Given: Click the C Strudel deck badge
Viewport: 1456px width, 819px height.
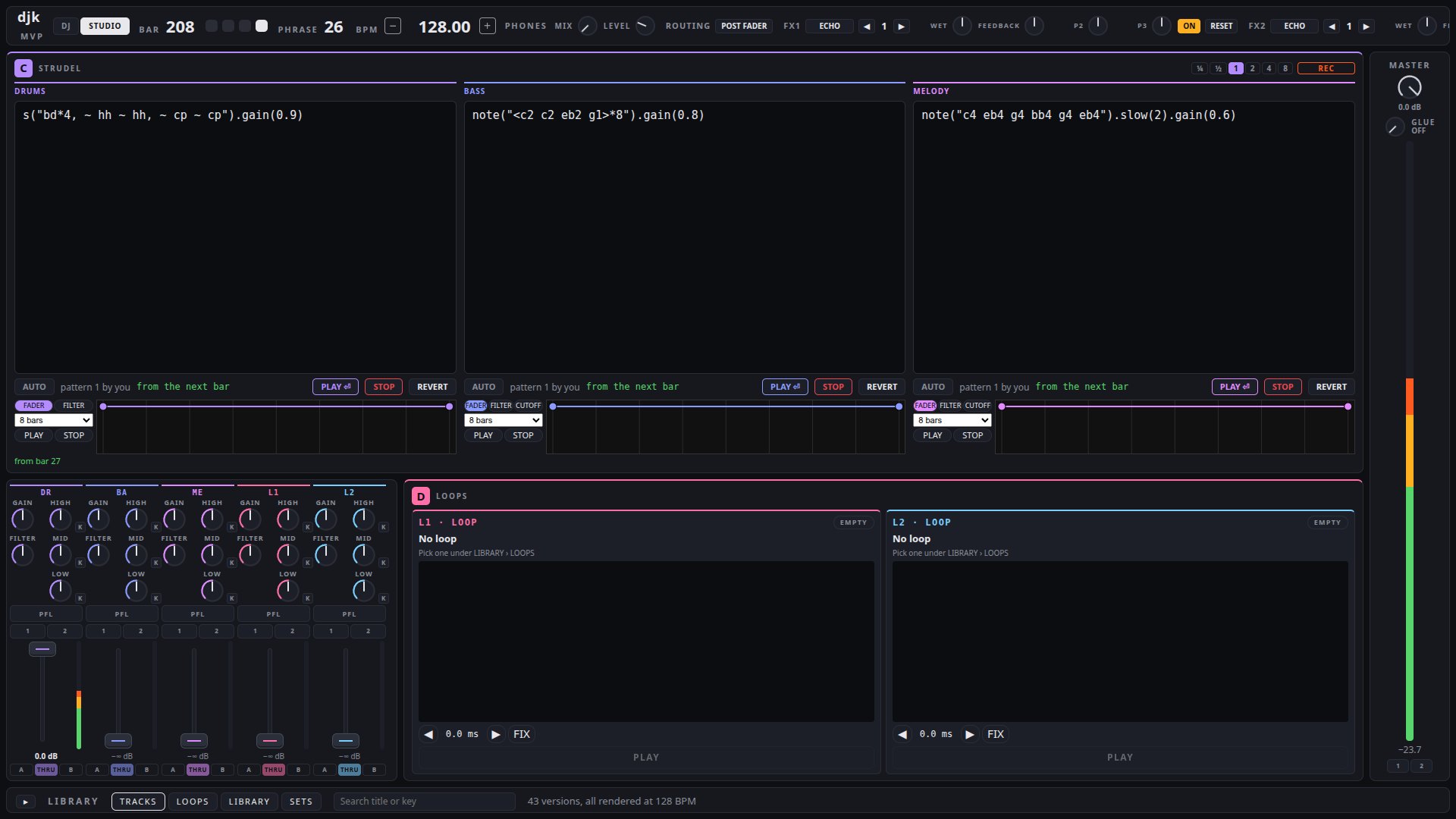Looking at the screenshot, I should [24, 68].
